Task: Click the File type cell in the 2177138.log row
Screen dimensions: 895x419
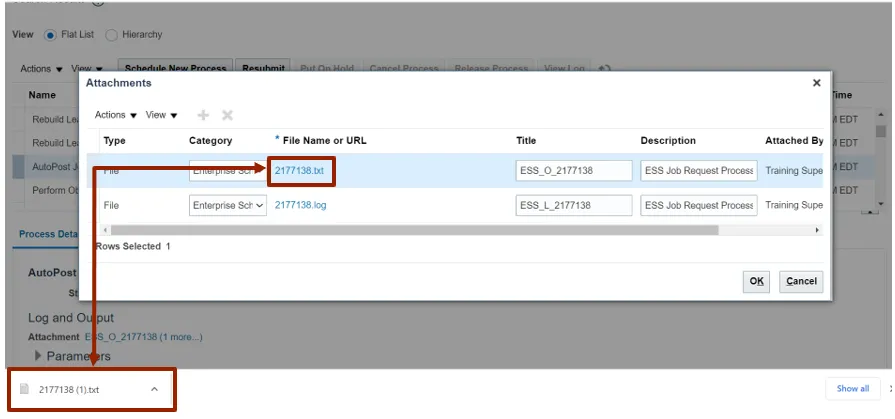Action: (111, 206)
